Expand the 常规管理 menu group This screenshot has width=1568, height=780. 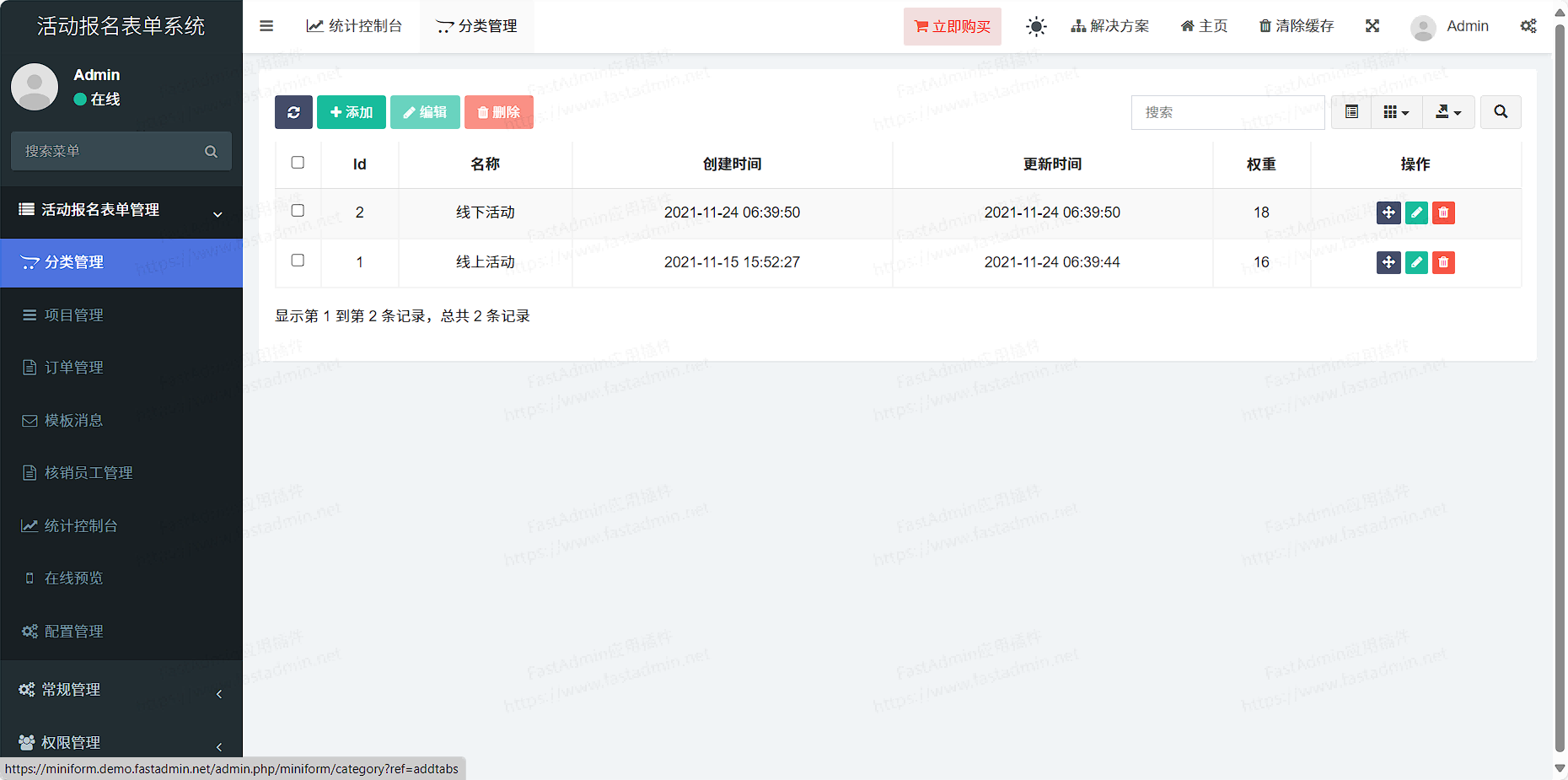pos(121,690)
